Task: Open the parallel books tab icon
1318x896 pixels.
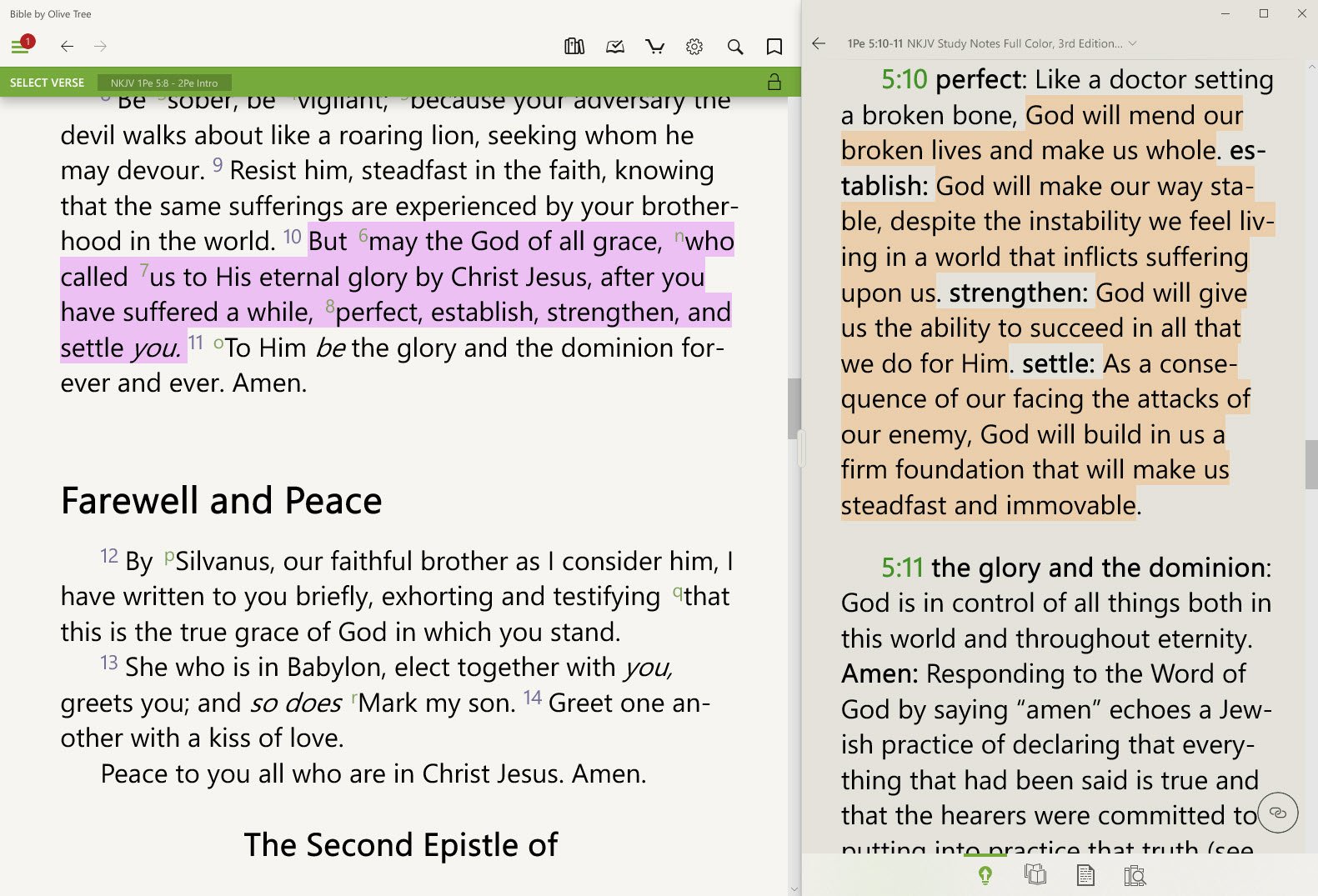Action: pyautogui.click(x=1035, y=874)
